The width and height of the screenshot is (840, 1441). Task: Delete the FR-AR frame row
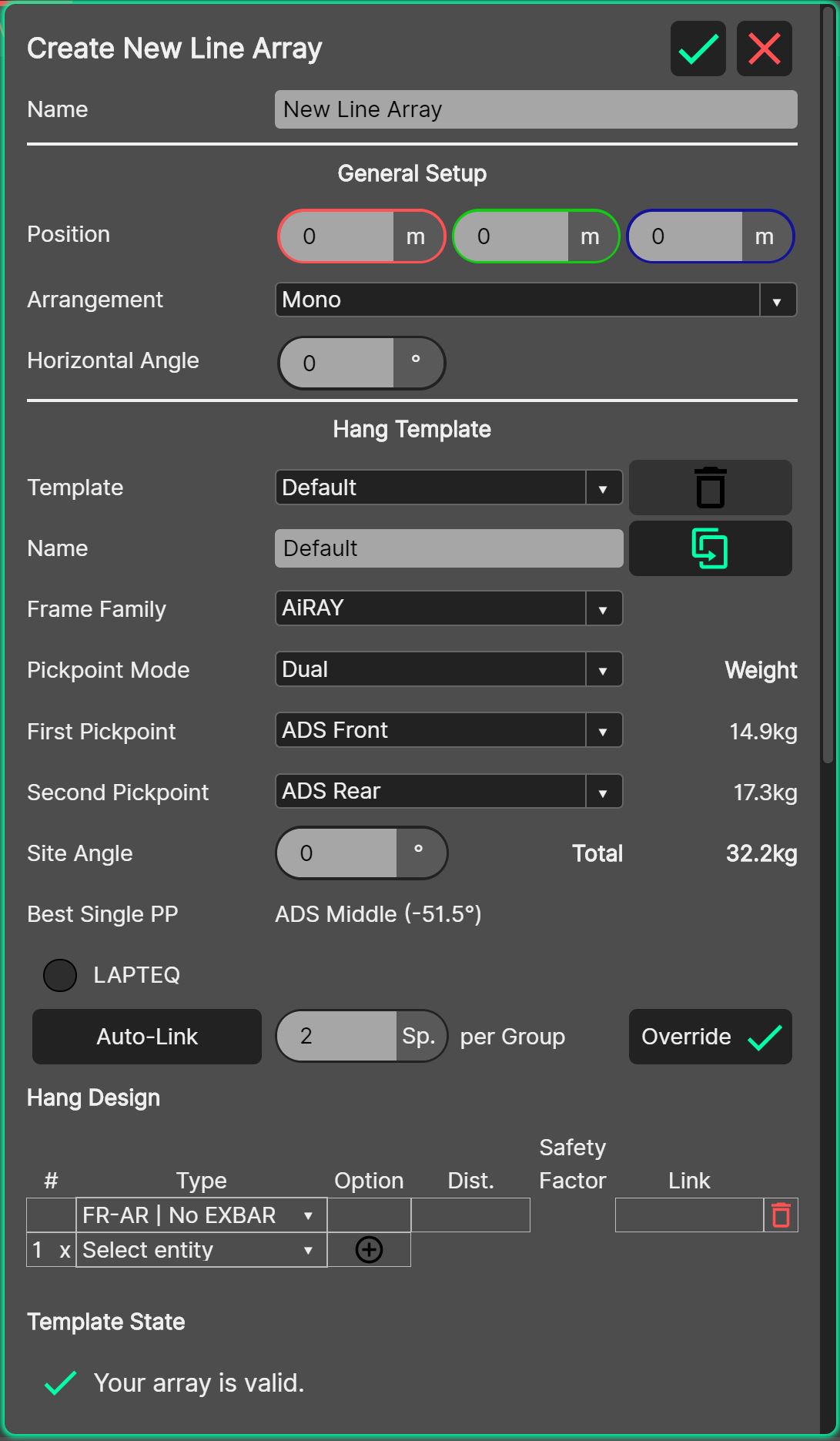pos(781,1215)
